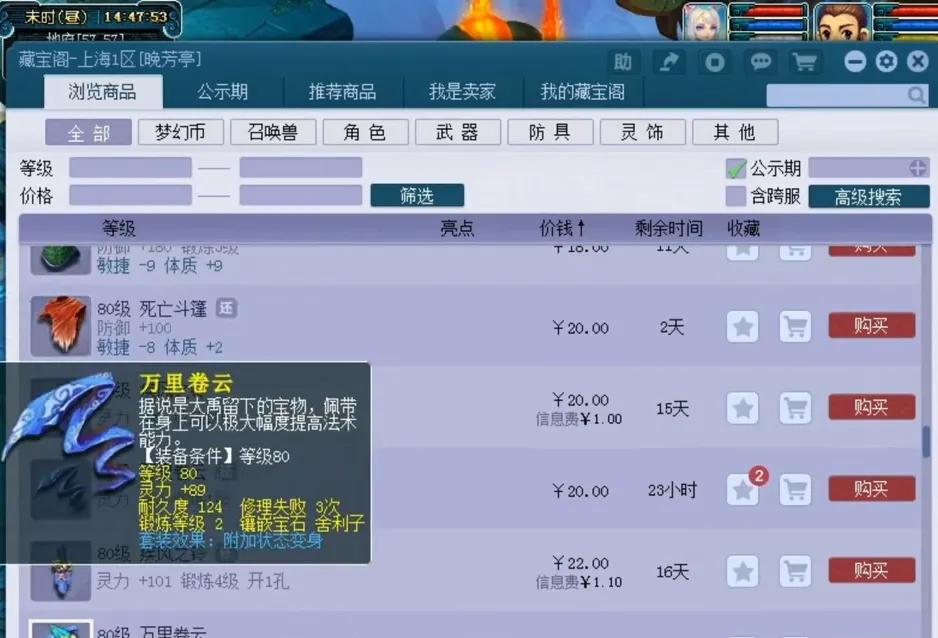Open 高级搜索 advanced search

point(868,197)
